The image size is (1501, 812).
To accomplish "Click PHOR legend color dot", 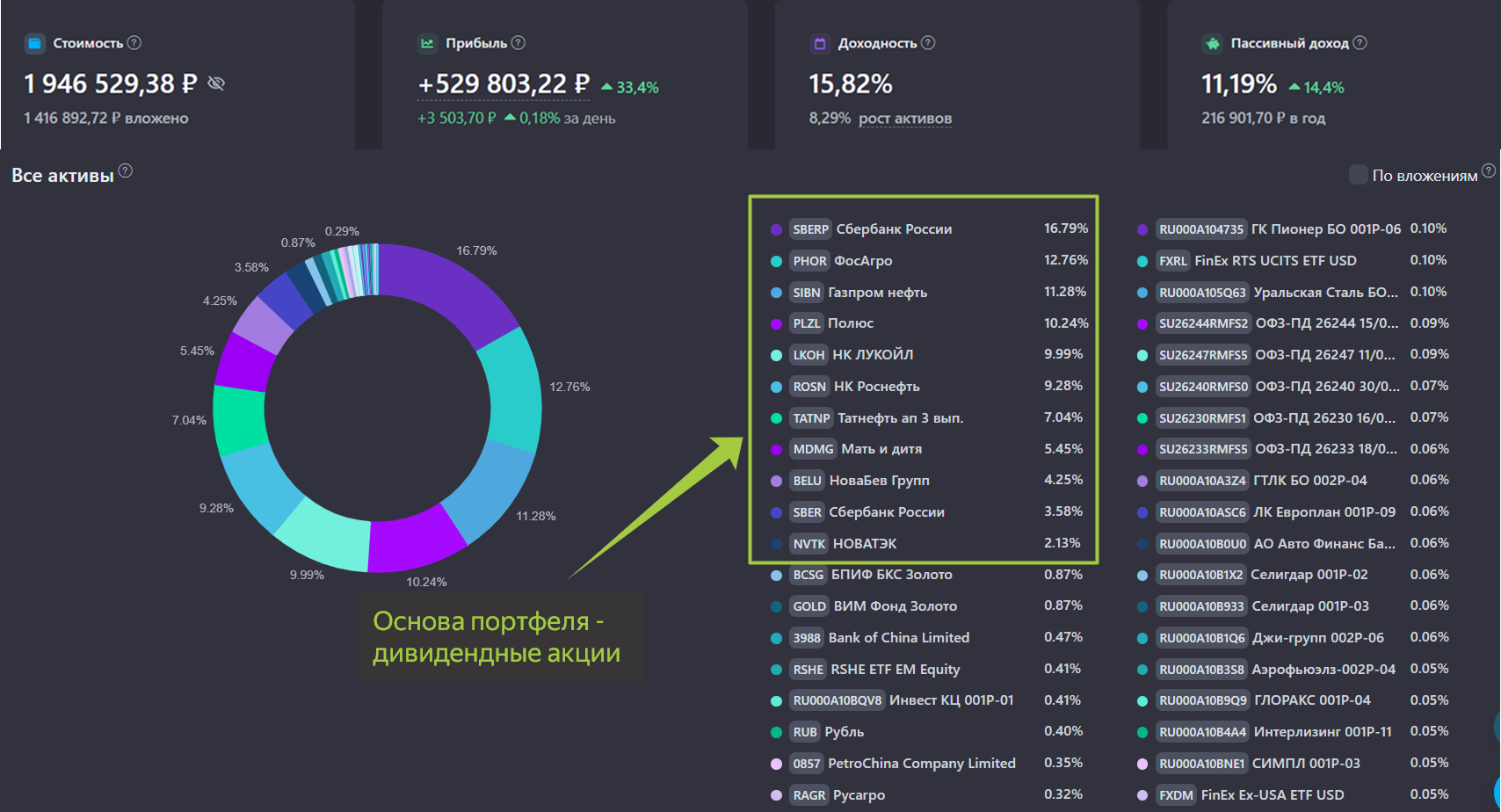I will [x=776, y=261].
